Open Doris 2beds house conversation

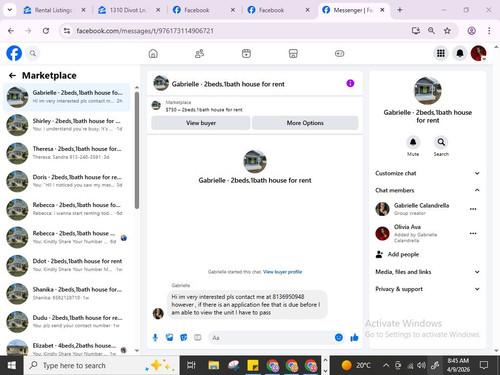coord(67,181)
